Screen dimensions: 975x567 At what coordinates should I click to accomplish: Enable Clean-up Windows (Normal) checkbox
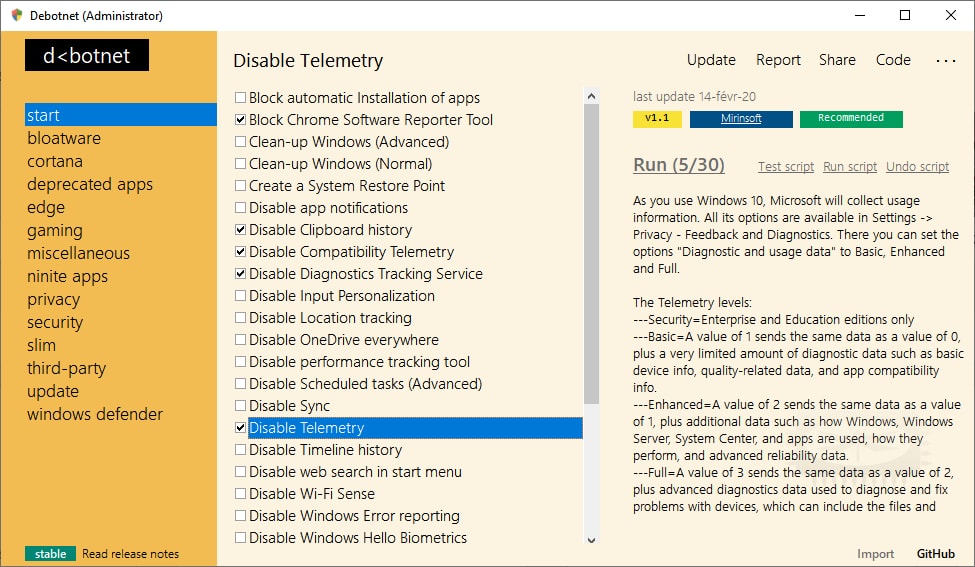240,164
